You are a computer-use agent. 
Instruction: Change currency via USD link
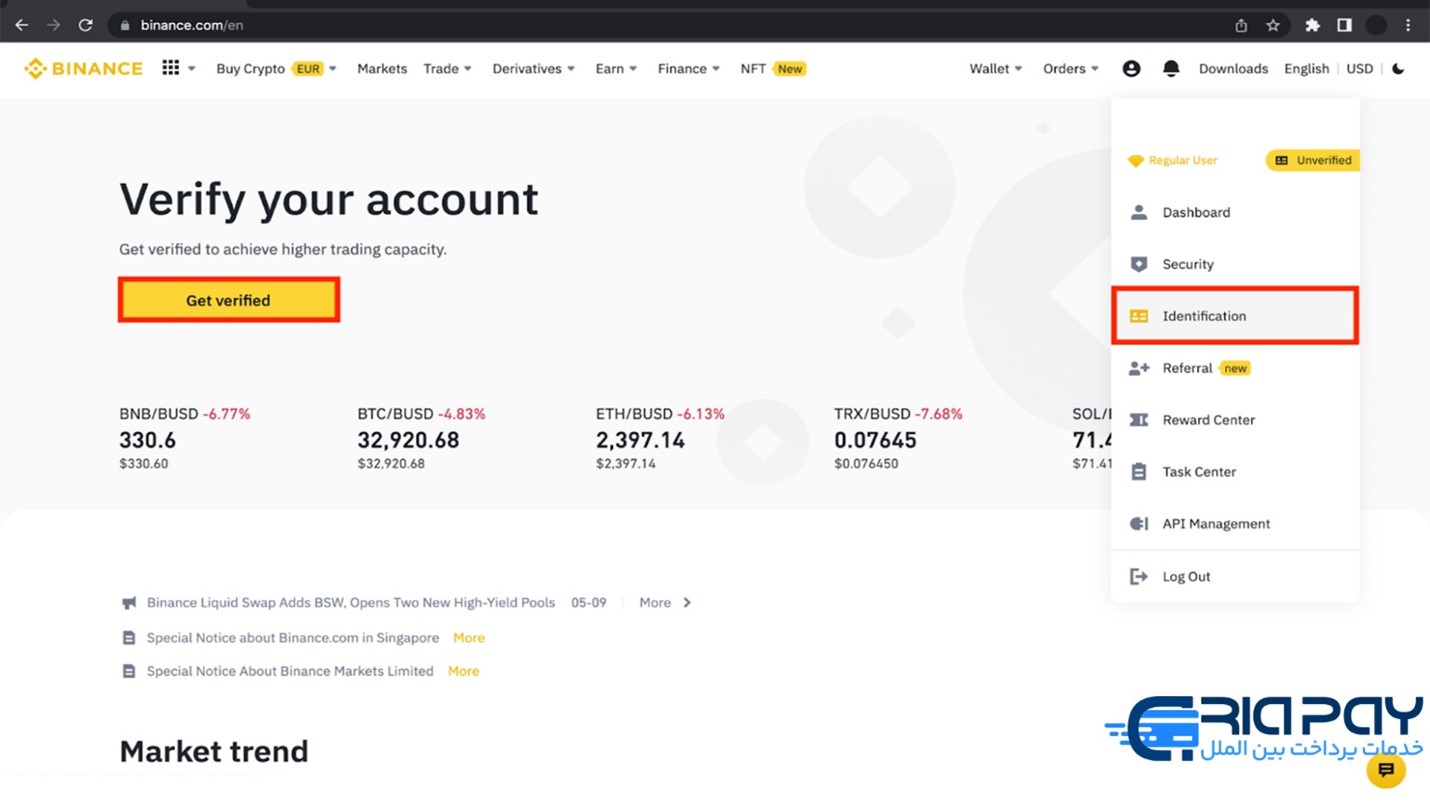[x=1359, y=68]
